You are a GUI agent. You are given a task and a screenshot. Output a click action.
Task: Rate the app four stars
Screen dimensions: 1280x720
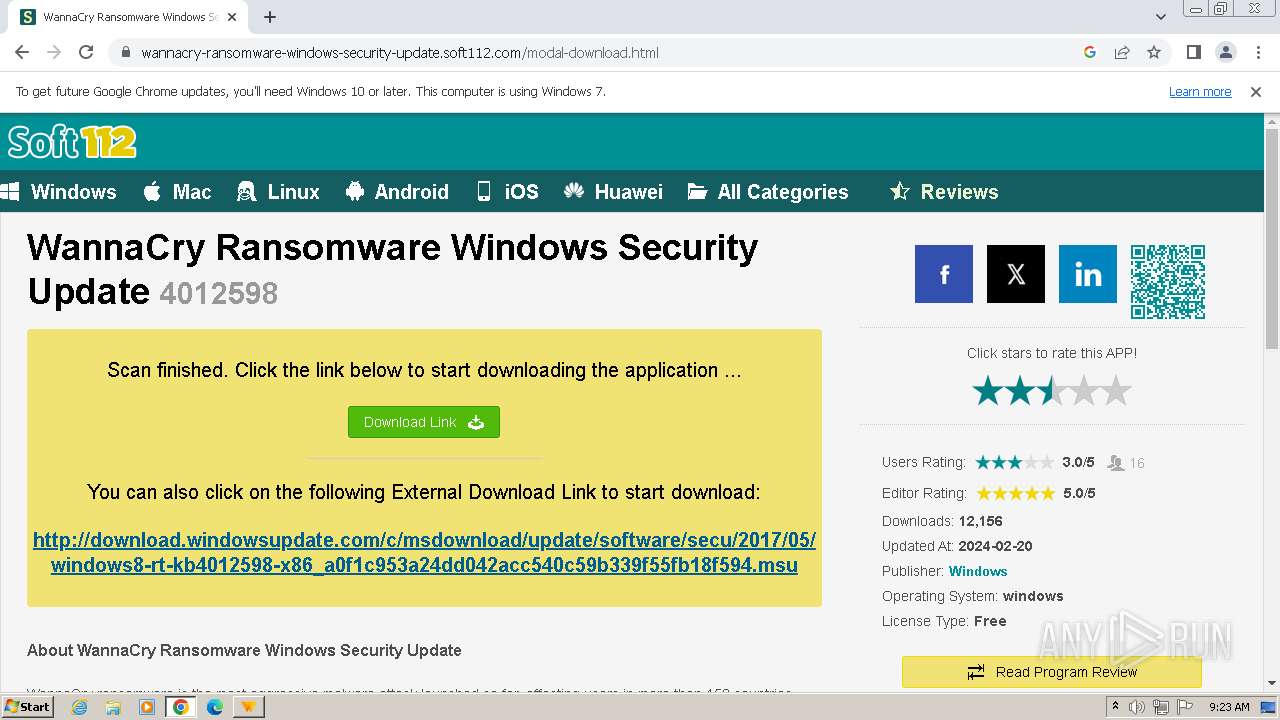click(x=1084, y=391)
